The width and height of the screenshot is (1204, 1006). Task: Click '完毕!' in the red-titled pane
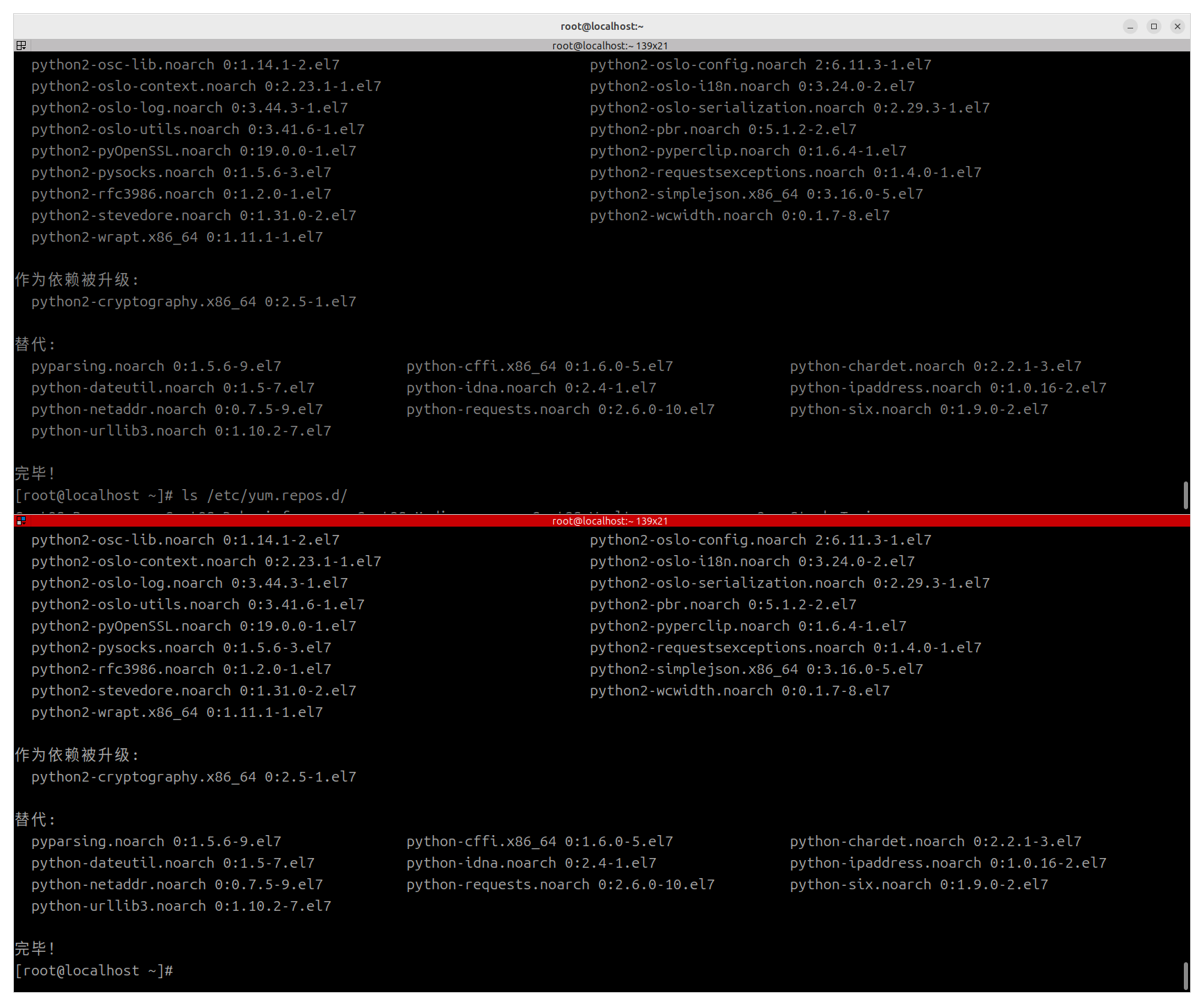click(35, 949)
